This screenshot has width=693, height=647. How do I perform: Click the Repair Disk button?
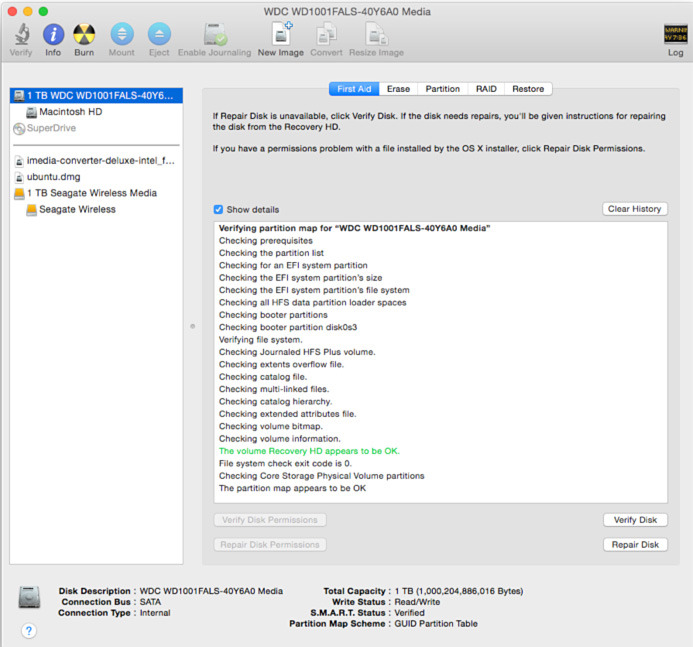[x=635, y=544]
